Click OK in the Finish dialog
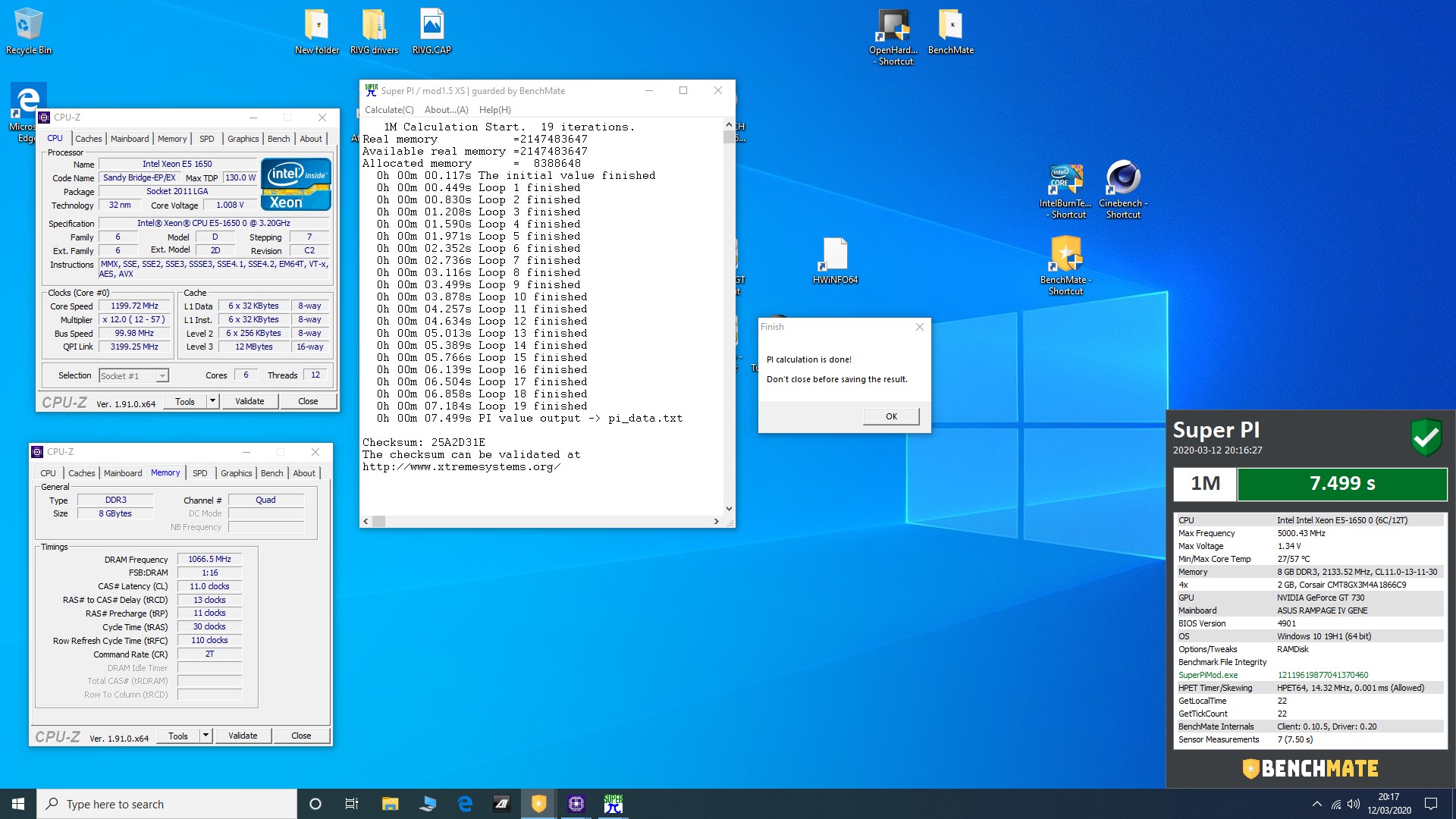Image resolution: width=1456 pixels, height=819 pixels. click(x=891, y=416)
